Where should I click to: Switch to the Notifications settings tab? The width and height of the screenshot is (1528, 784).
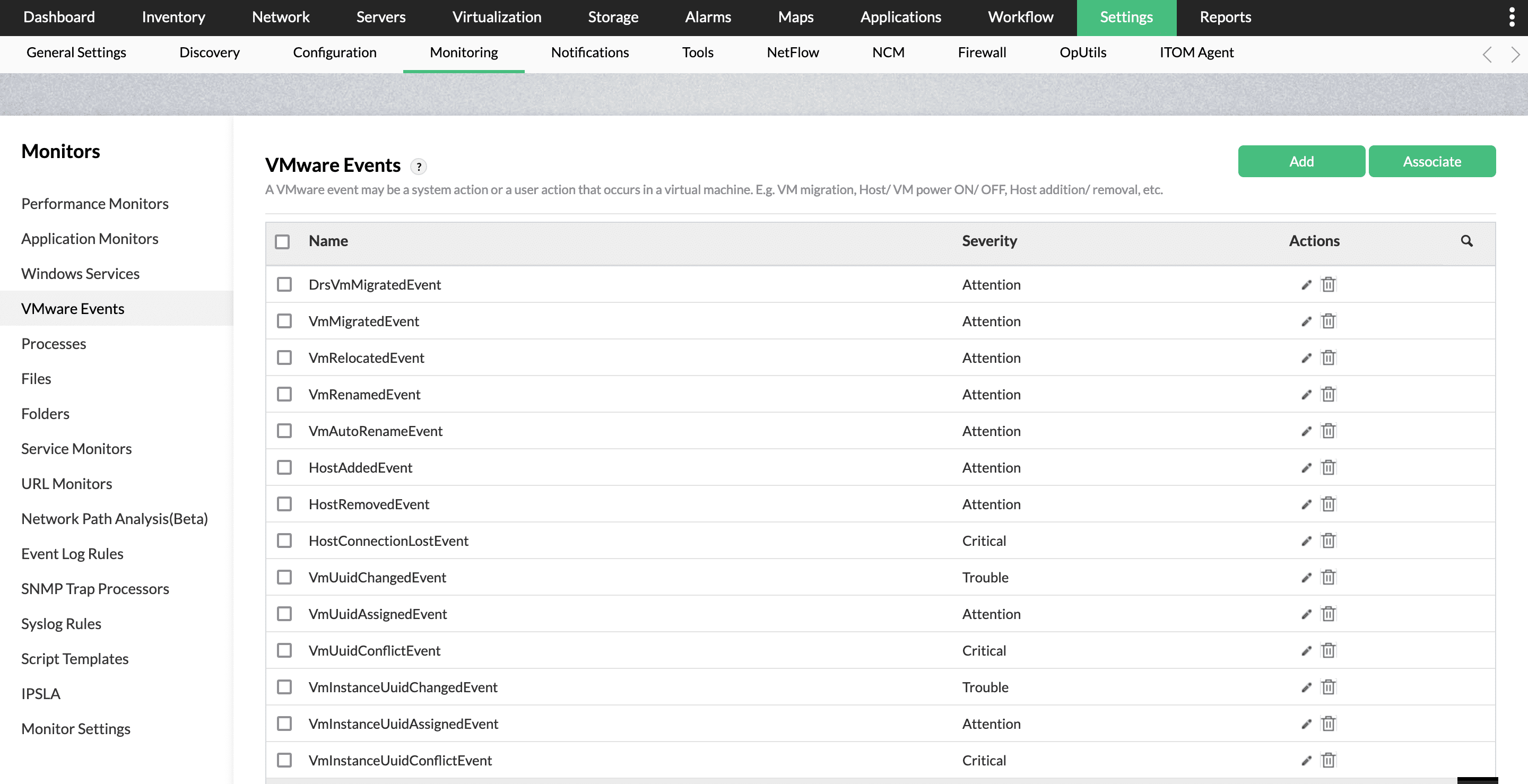pos(589,52)
